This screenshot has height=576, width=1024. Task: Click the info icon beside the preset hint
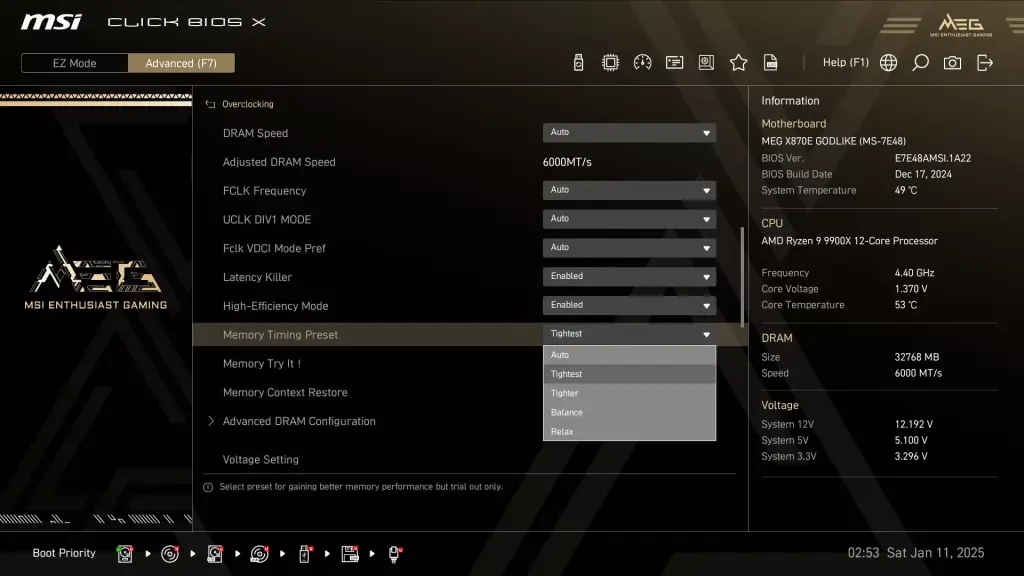click(x=208, y=487)
